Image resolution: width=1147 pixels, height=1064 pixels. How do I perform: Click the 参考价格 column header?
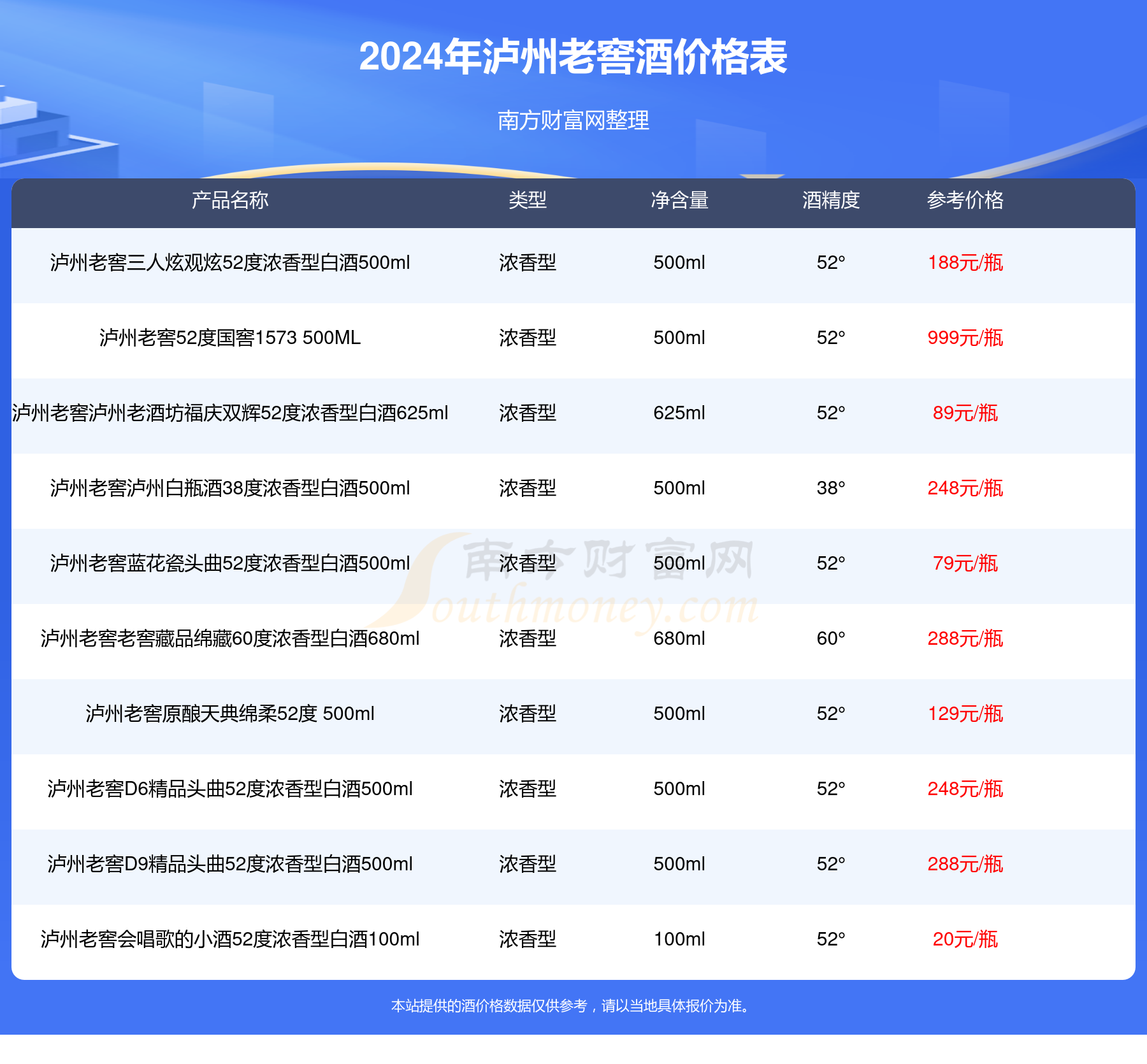(x=965, y=200)
